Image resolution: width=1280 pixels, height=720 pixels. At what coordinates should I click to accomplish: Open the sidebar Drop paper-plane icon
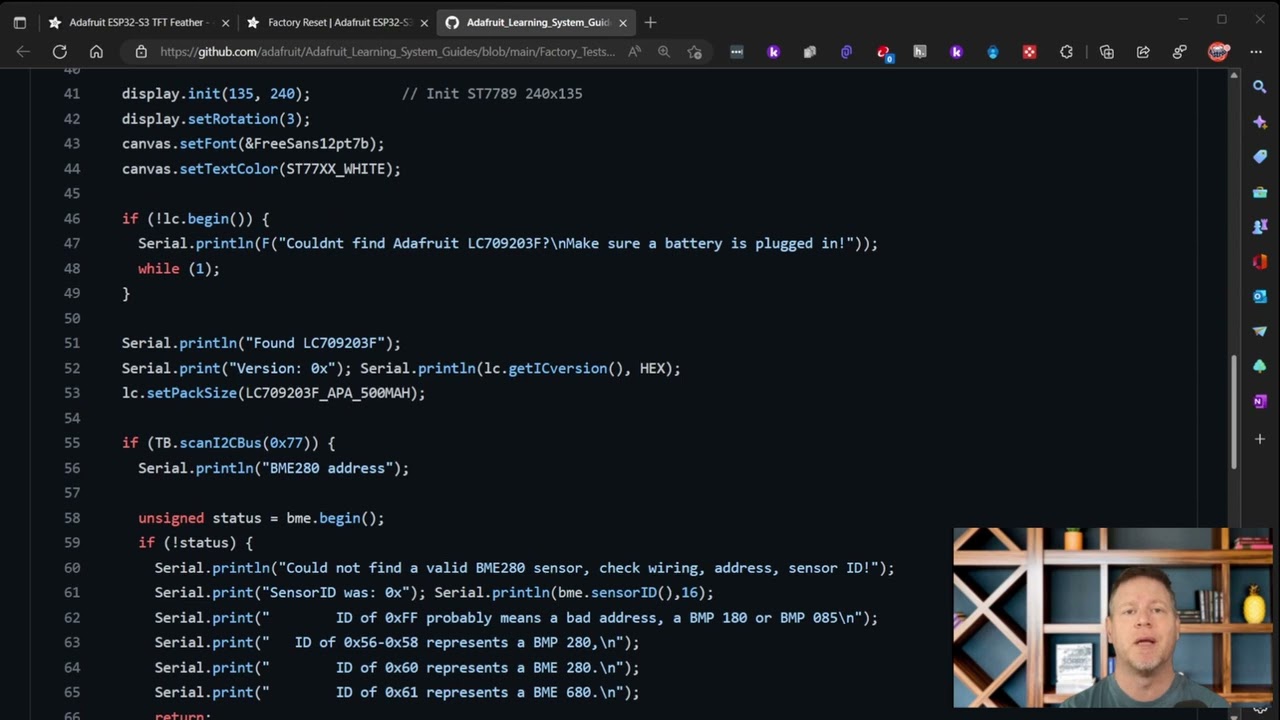click(1260, 331)
